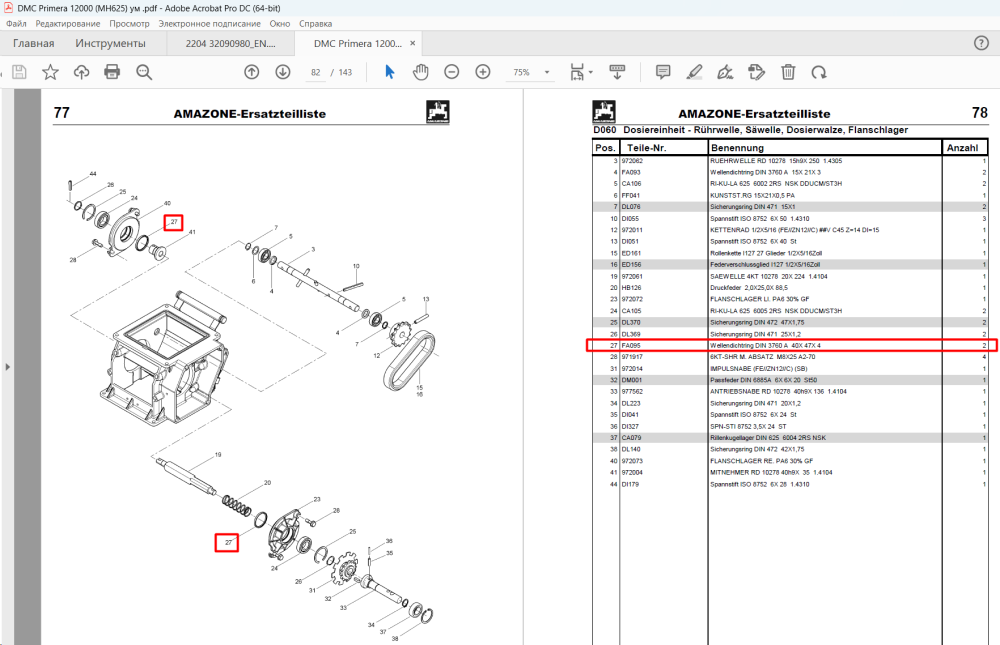1000x645 pixels.
Task: Switch to 2204 32090980_EN document tab
Action: pos(231,43)
